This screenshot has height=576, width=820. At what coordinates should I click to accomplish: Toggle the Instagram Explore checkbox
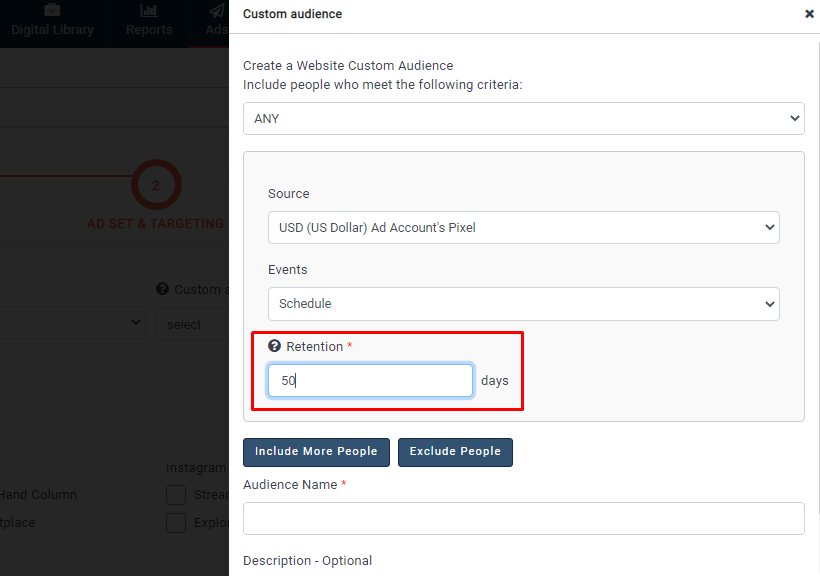[176, 522]
